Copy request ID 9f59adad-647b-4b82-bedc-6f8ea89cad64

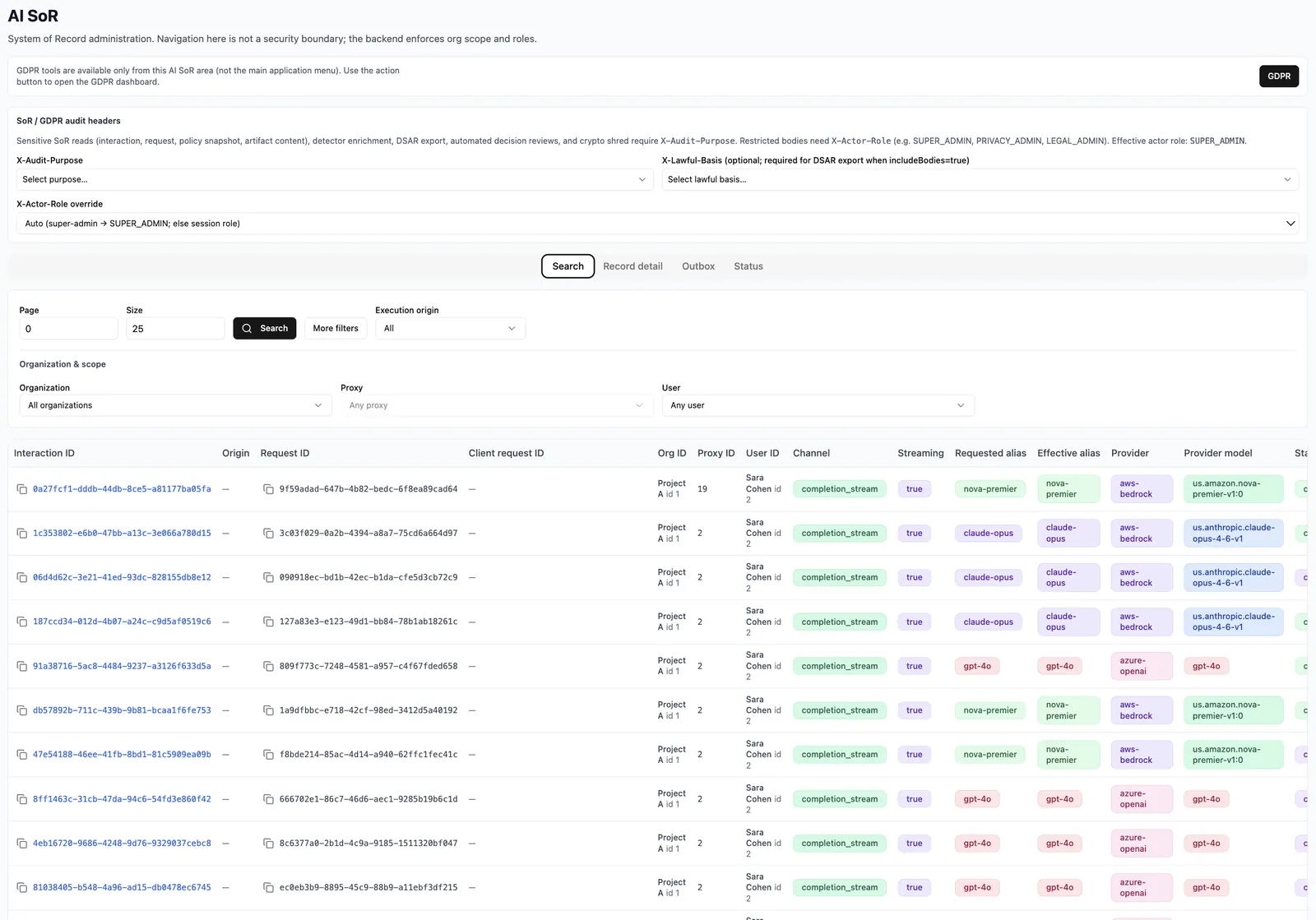coord(268,489)
